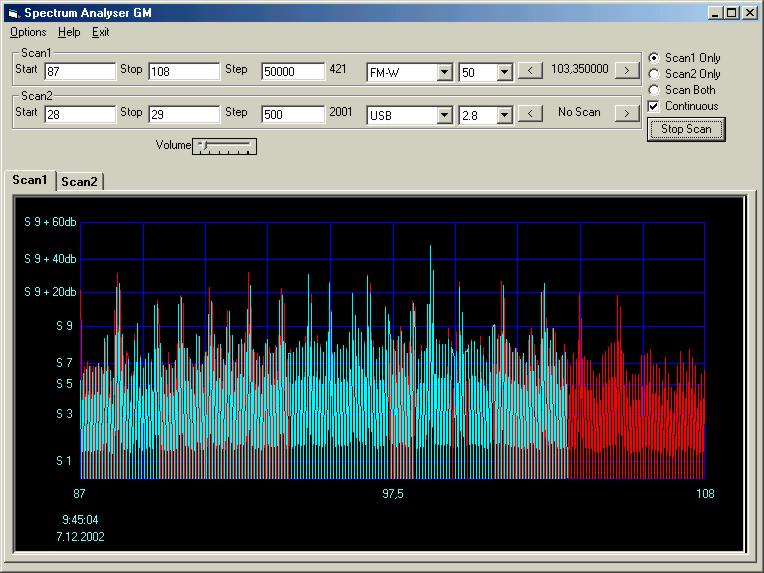
Task: Open the Help menu
Action: (69, 32)
